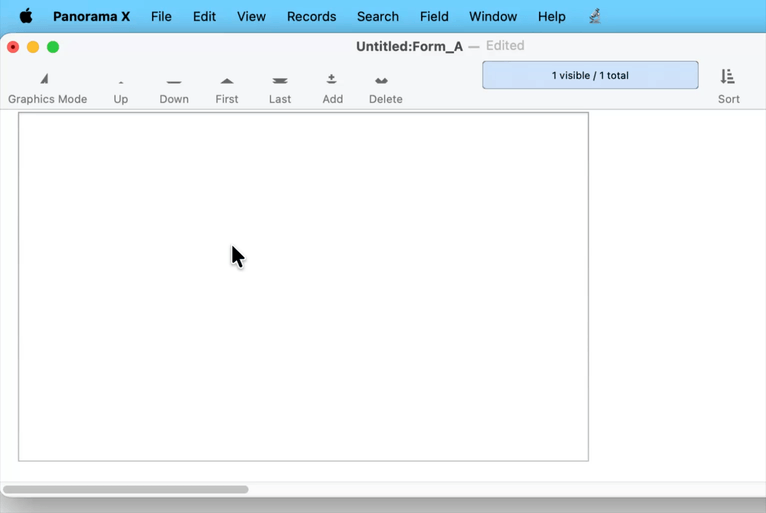
Task: Open the script menu icon in menu bar
Action: (595, 16)
